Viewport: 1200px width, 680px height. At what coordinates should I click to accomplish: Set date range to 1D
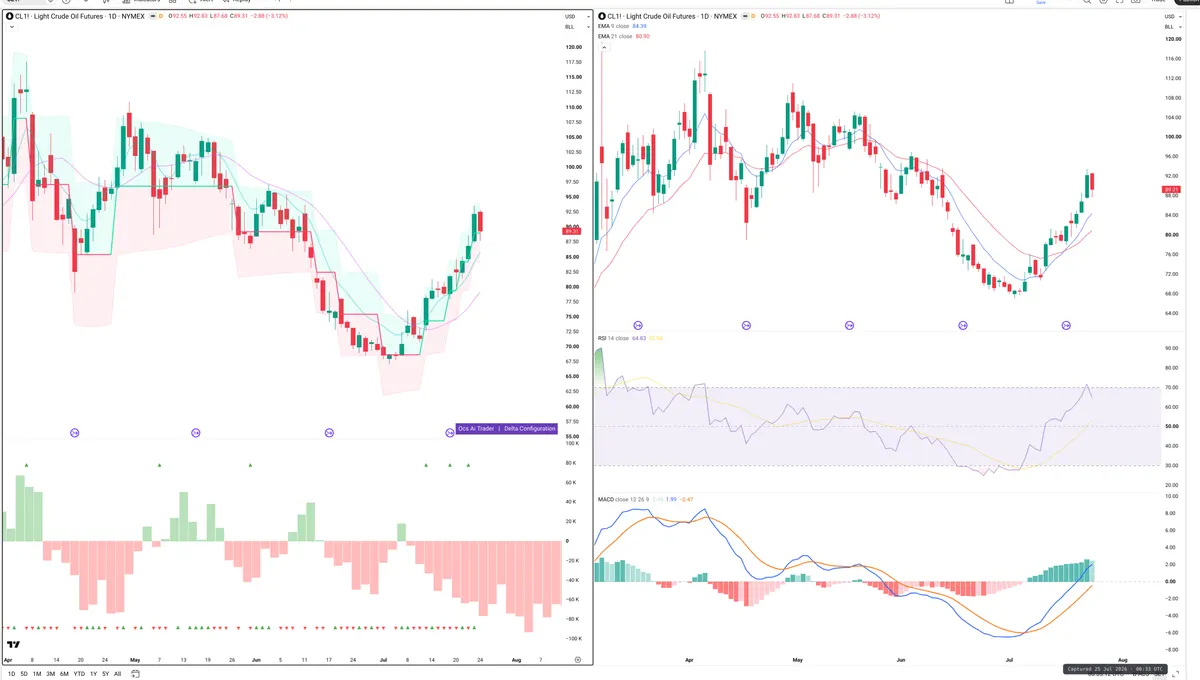coord(10,674)
